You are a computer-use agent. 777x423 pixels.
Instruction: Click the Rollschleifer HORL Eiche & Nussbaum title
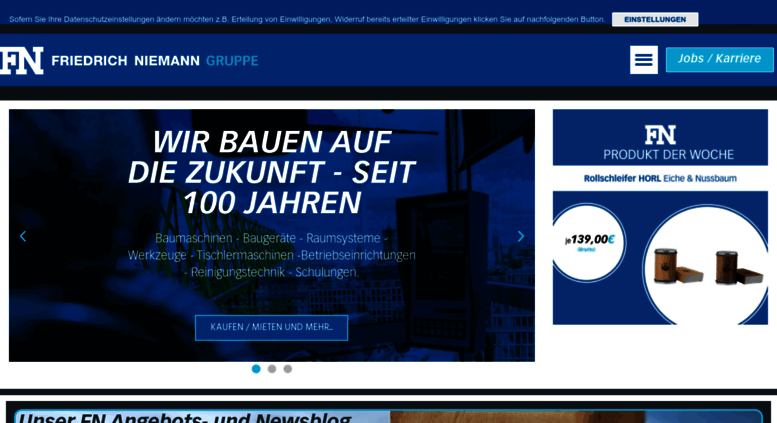[660, 178]
